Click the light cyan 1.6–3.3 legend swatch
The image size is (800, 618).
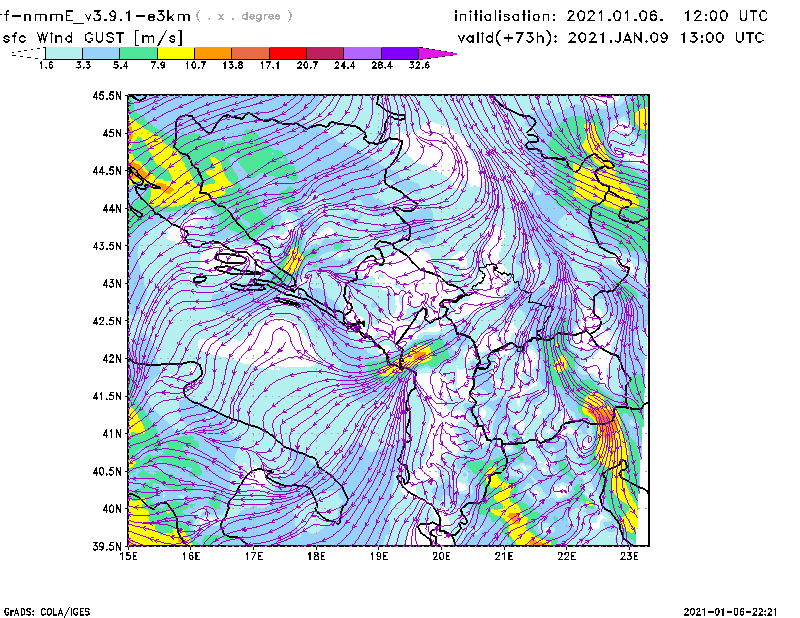point(64,53)
